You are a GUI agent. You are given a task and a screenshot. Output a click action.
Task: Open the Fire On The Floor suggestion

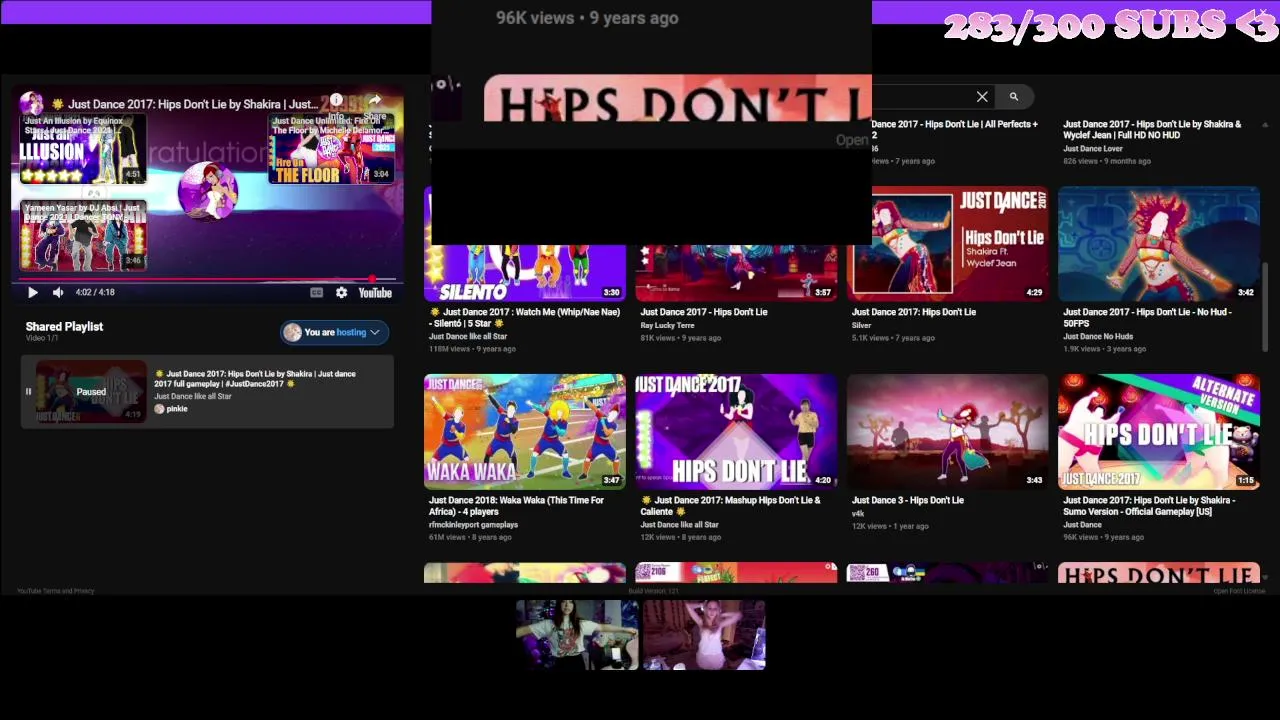tap(331, 150)
